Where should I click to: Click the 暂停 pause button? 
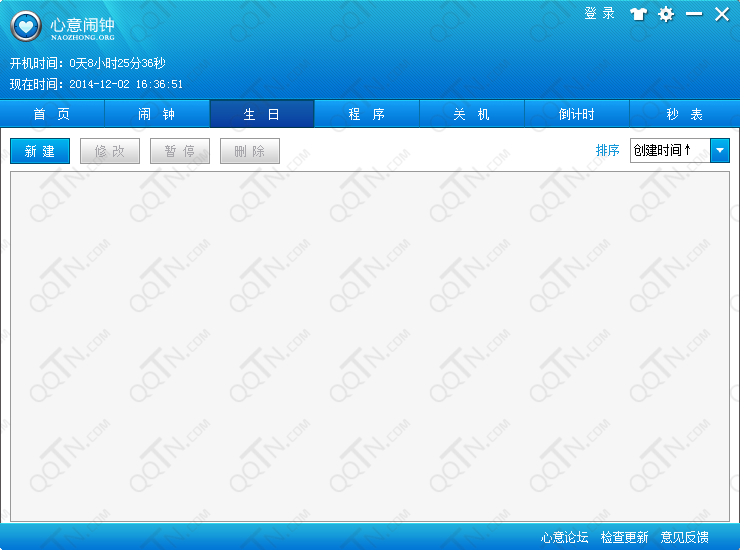(180, 151)
